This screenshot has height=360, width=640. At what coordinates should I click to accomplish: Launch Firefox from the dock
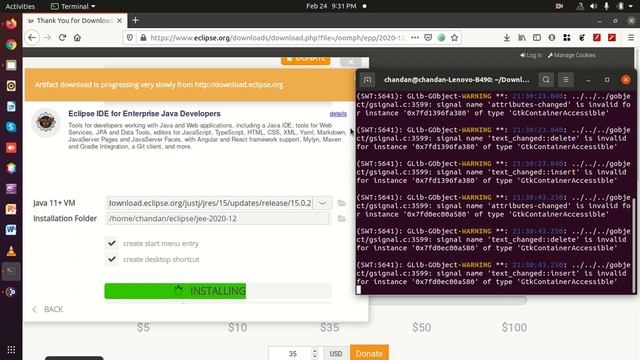click(x=11, y=24)
